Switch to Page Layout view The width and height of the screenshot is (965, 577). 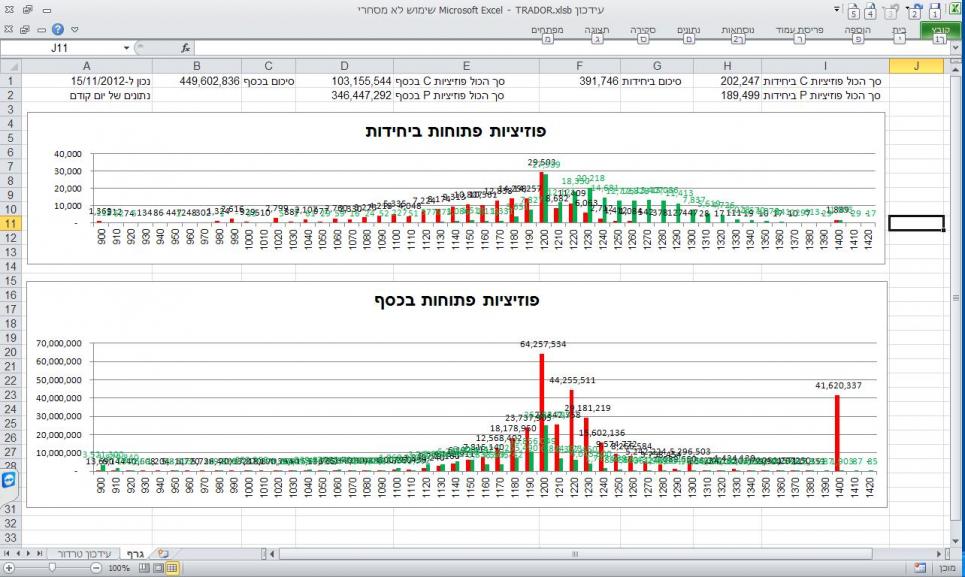pos(158,568)
